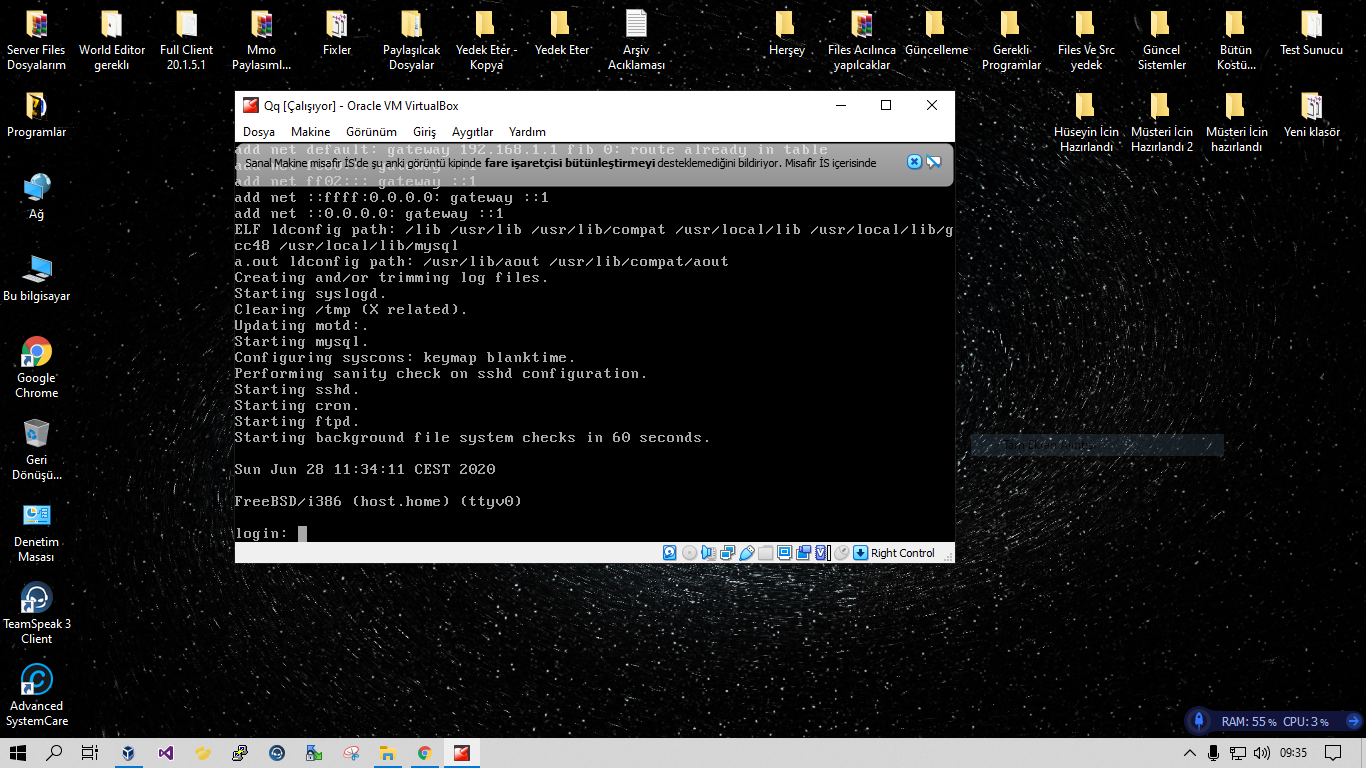Click the display settings icon in VM status bar
1366x768 pixels.
coord(785,552)
